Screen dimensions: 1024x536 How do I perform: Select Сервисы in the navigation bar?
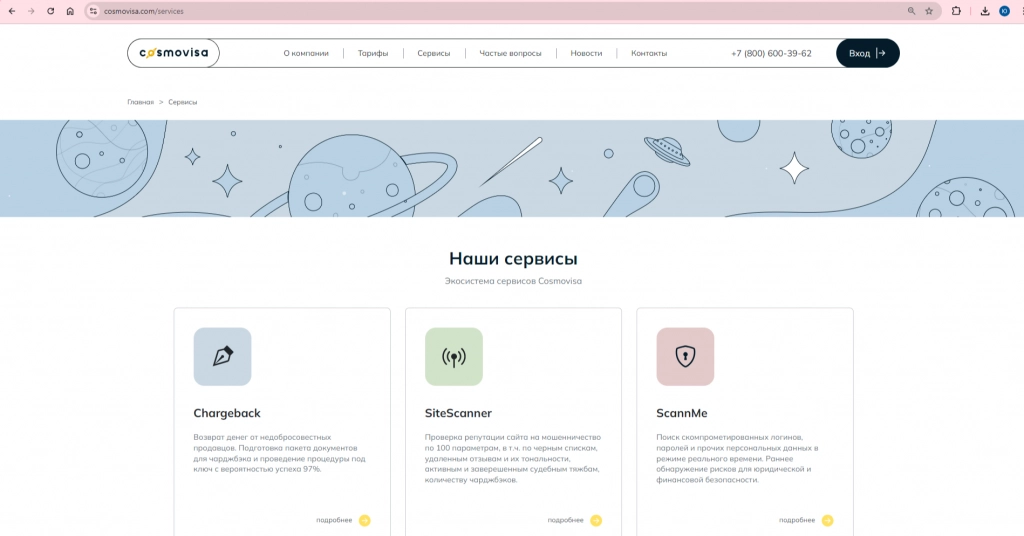click(x=434, y=54)
